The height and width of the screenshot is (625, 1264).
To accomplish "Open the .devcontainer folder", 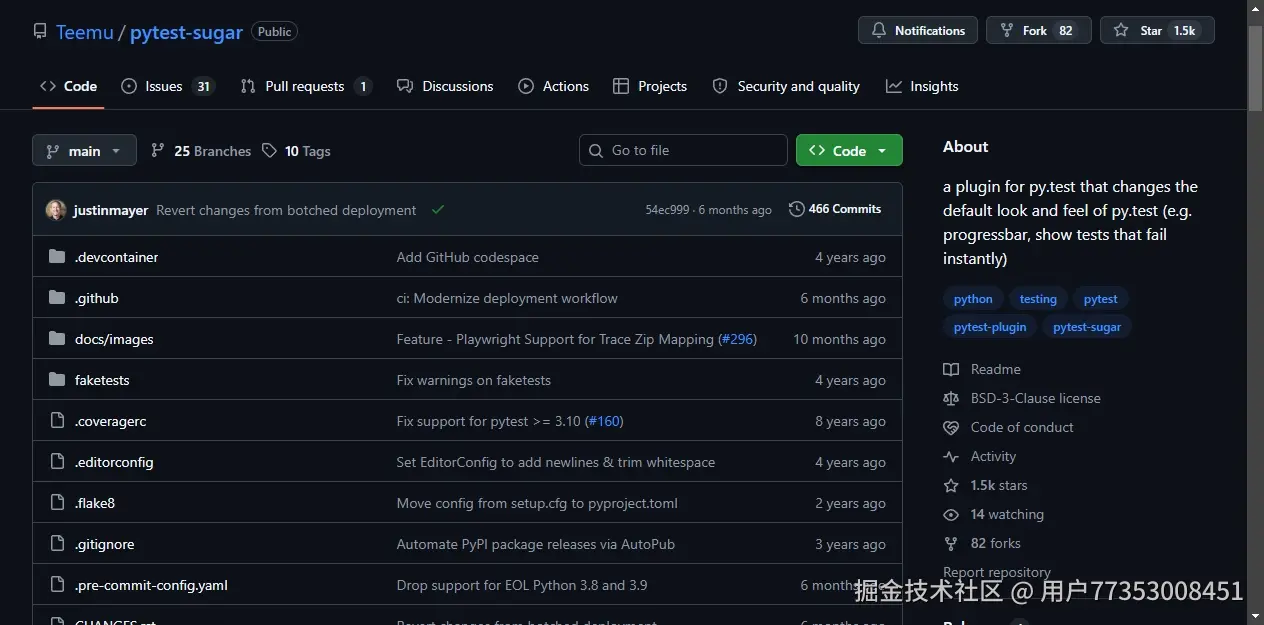I will (x=116, y=257).
